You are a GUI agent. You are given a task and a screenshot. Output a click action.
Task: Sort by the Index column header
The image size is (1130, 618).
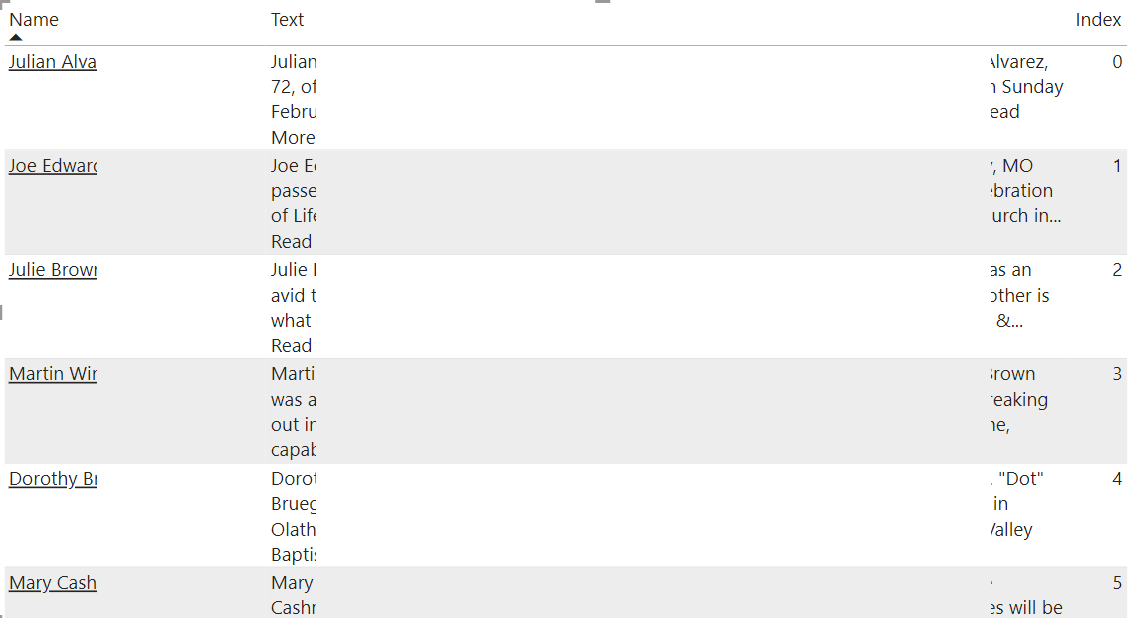pos(1098,19)
